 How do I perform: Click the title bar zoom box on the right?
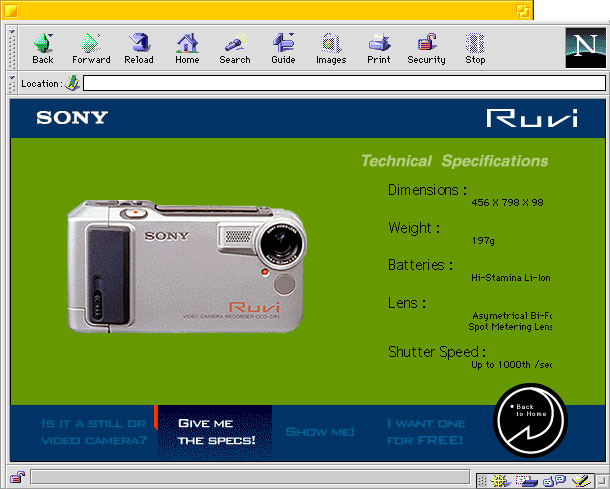coord(523,11)
